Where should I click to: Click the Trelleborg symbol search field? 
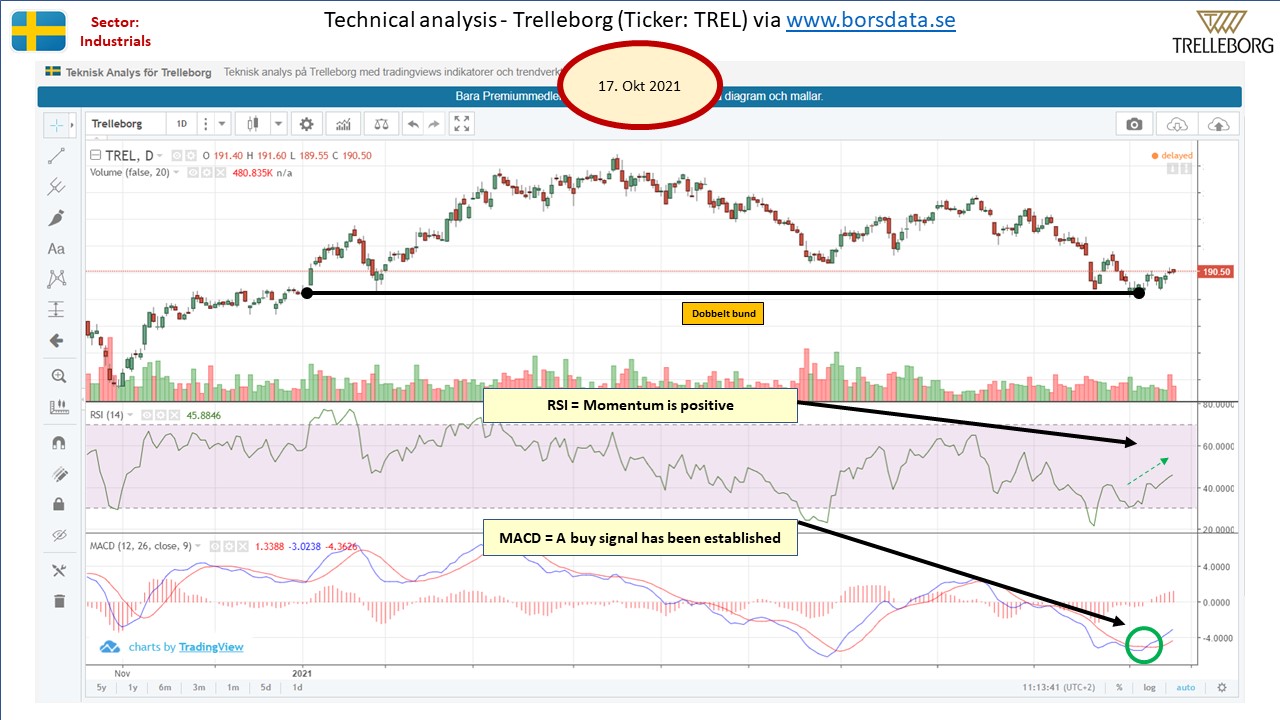[x=127, y=124]
